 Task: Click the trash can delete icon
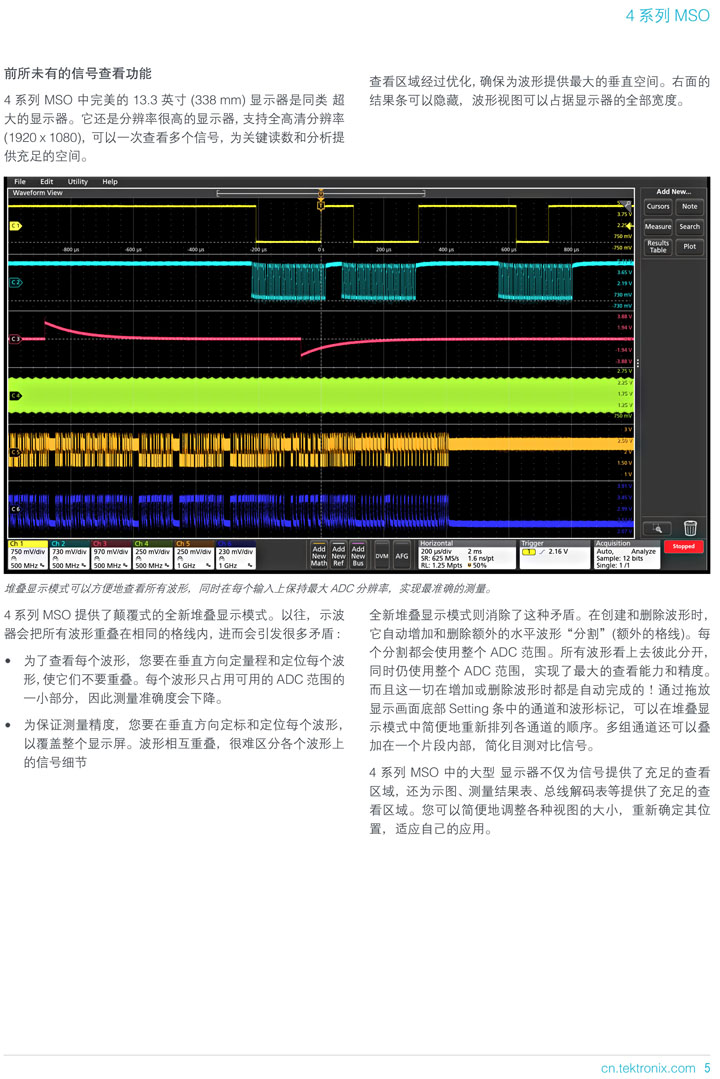point(690,528)
